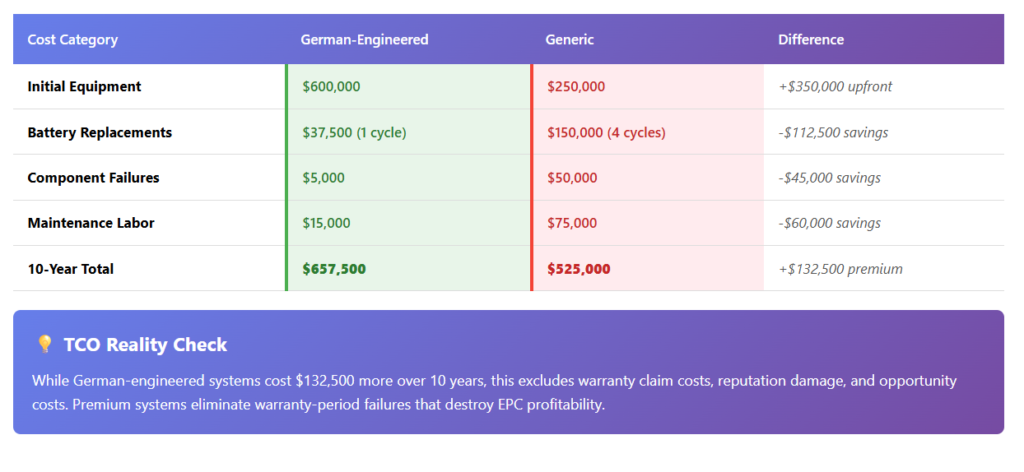Click the 10-Year Total row label

[x=71, y=268]
